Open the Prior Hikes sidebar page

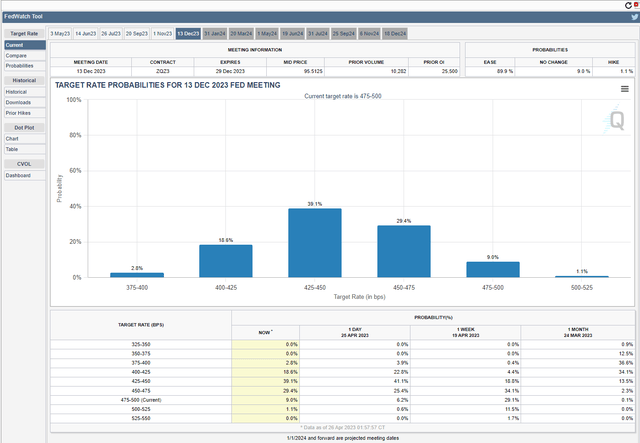[x=18, y=112]
